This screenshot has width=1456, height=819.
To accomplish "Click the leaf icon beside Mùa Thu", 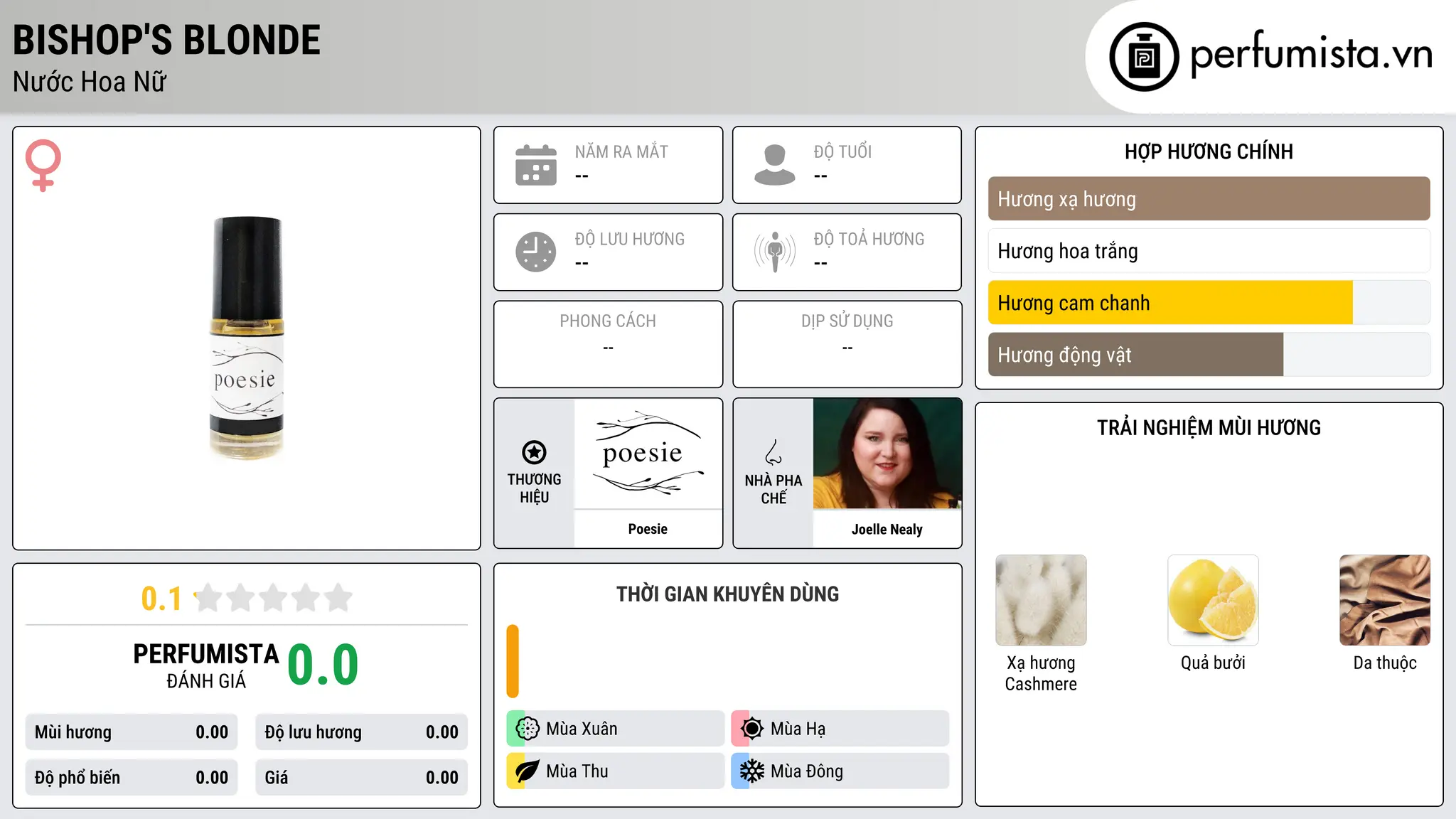I will point(528,771).
